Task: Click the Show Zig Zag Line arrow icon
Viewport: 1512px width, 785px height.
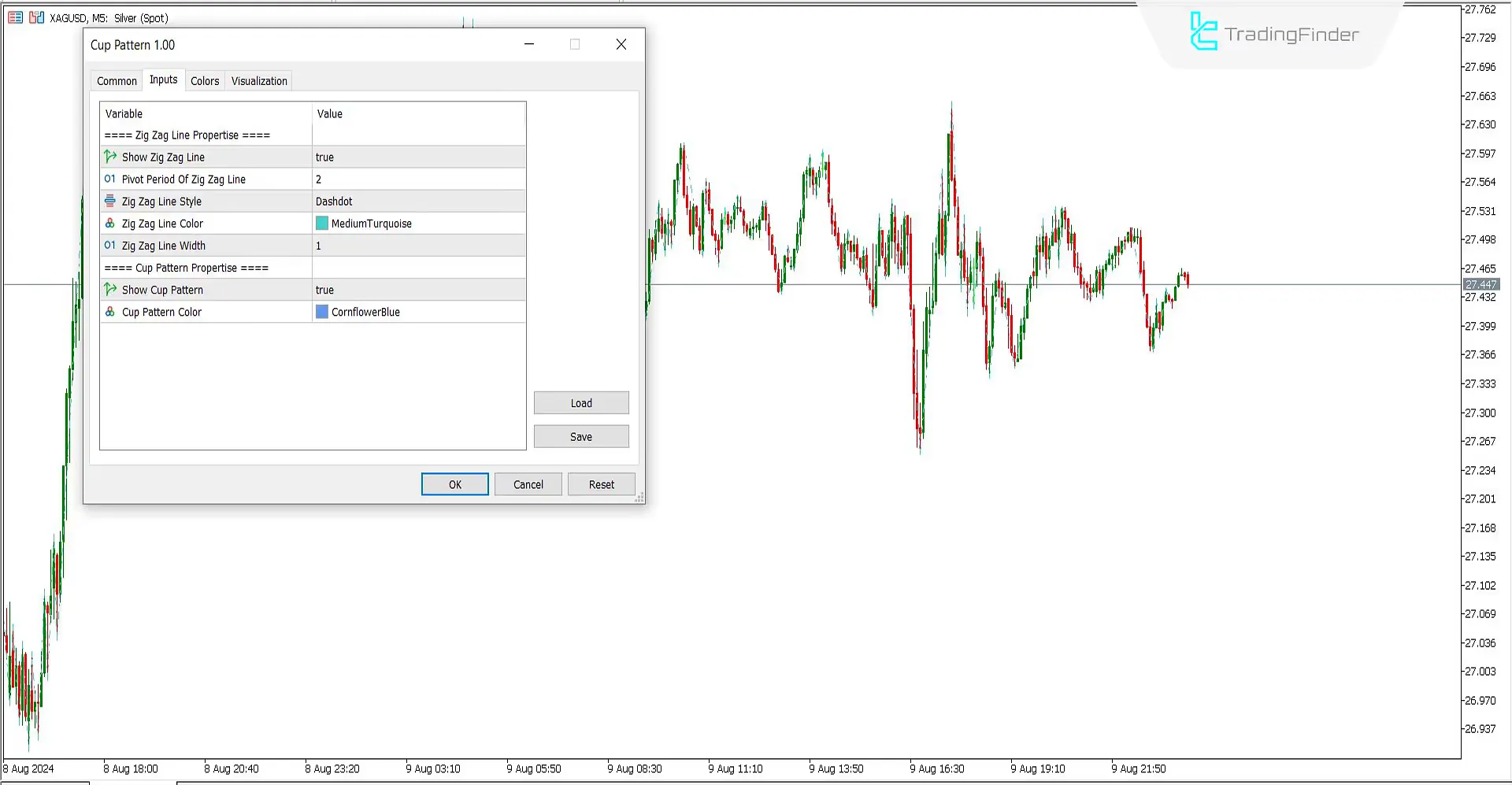Action: coord(109,156)
